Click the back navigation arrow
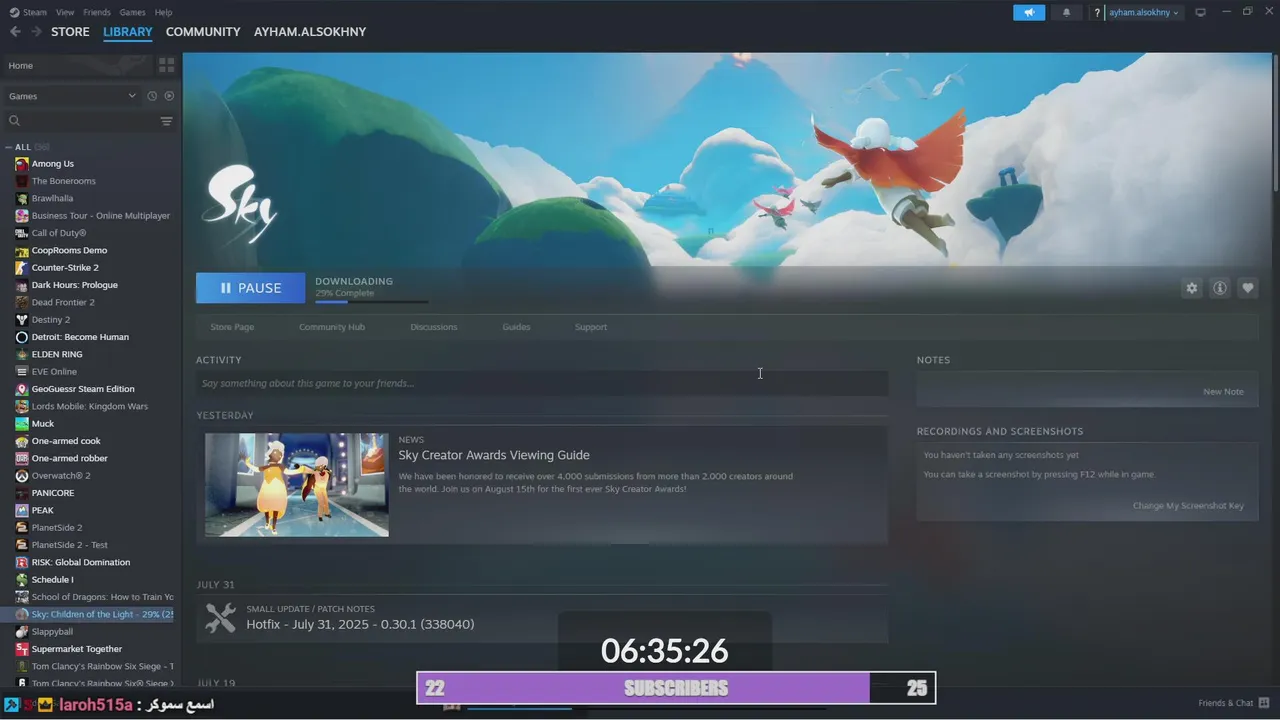The image size is (1280, 720). coord(15,32)
